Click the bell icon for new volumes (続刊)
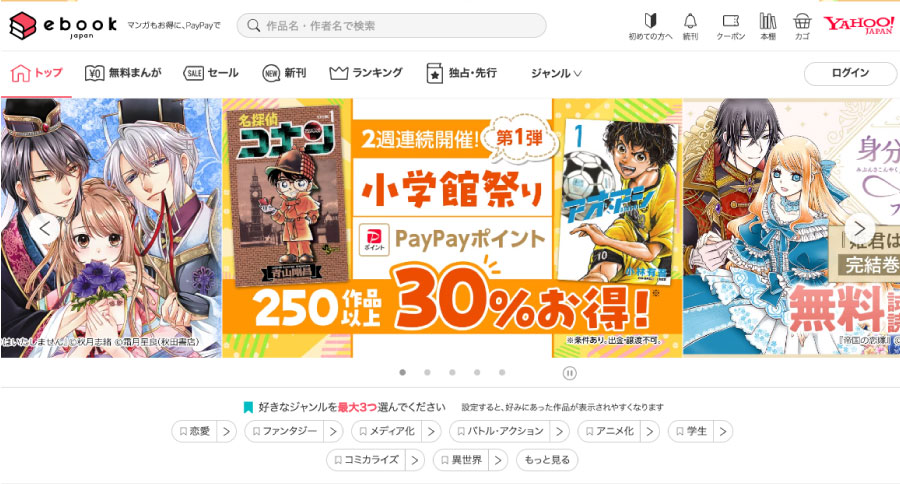This screenshot has height=484, width=900. 690,26
